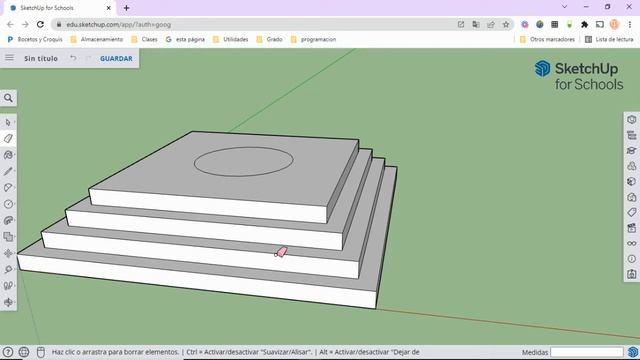Viewport: 640px width, 360px height.
Task: Open a new browser tab
Action: (x=127, y=8)
